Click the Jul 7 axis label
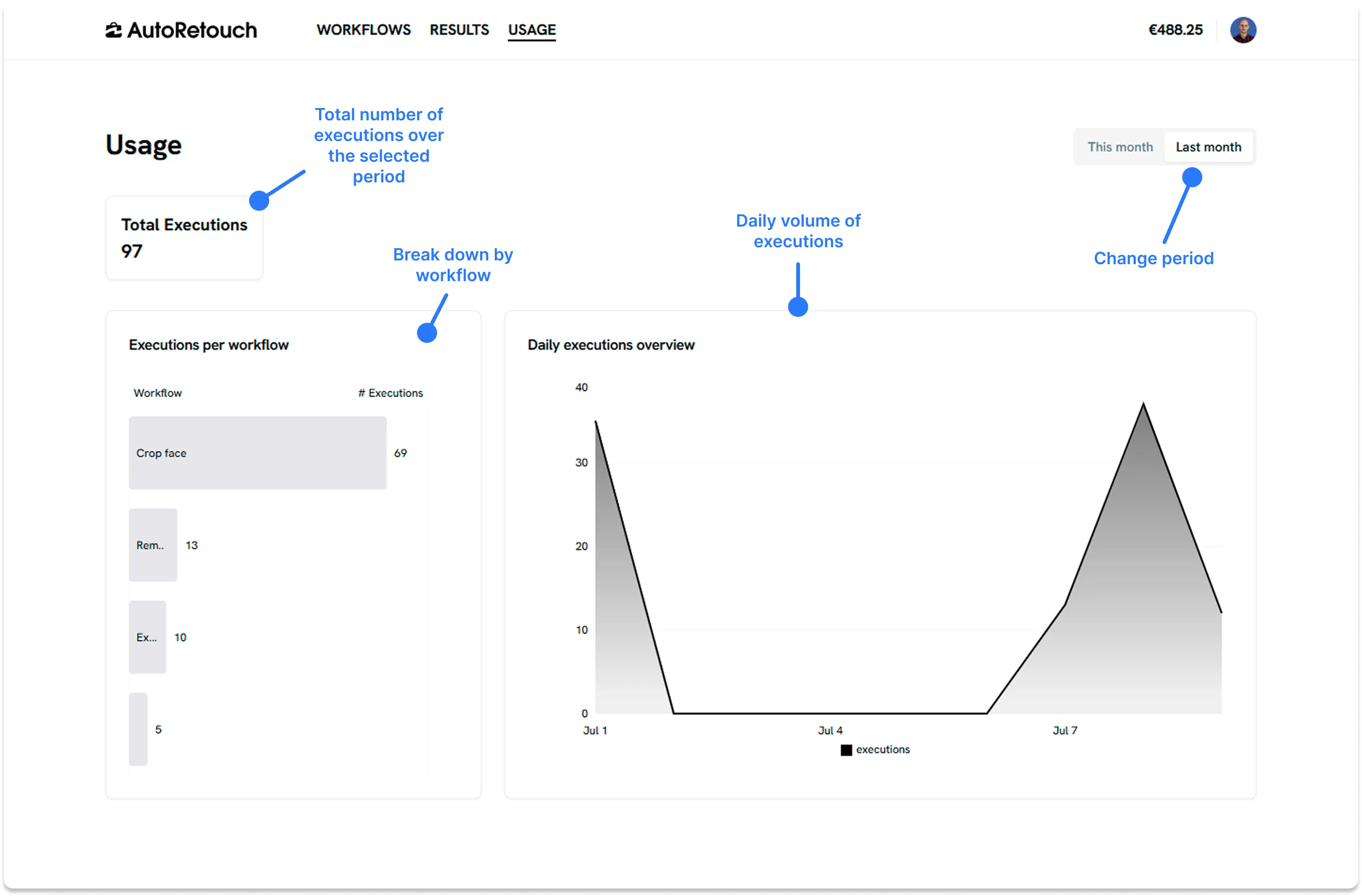 tap(1064, 730)
